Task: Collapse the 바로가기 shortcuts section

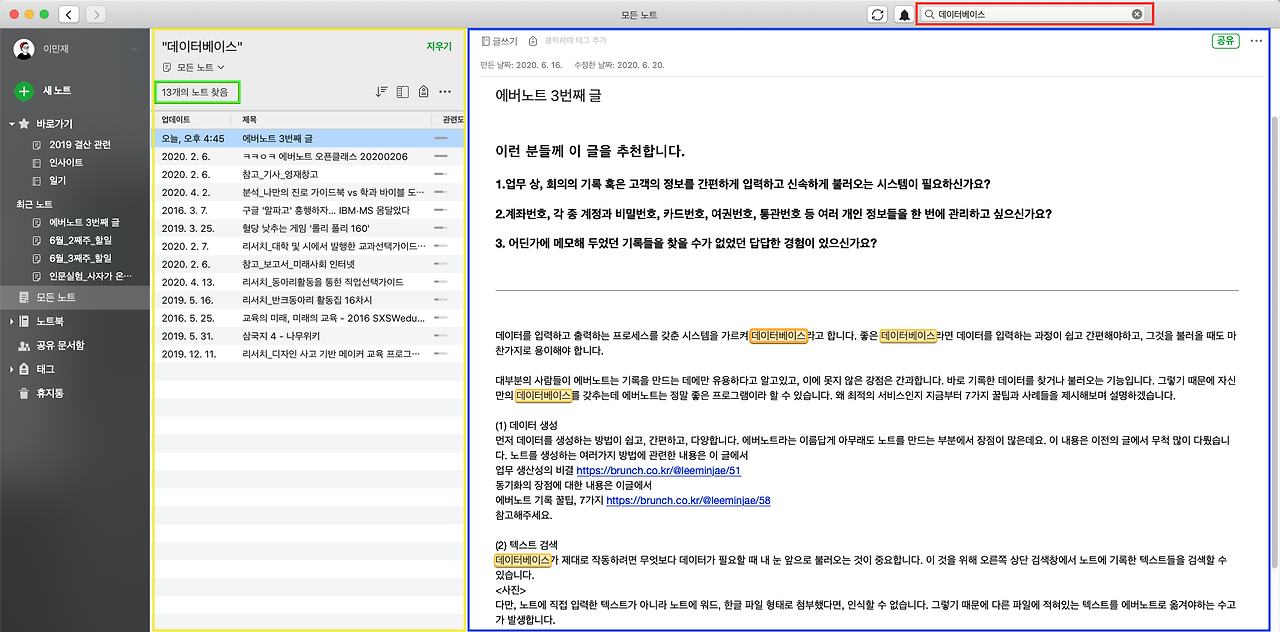Action: 12,124
